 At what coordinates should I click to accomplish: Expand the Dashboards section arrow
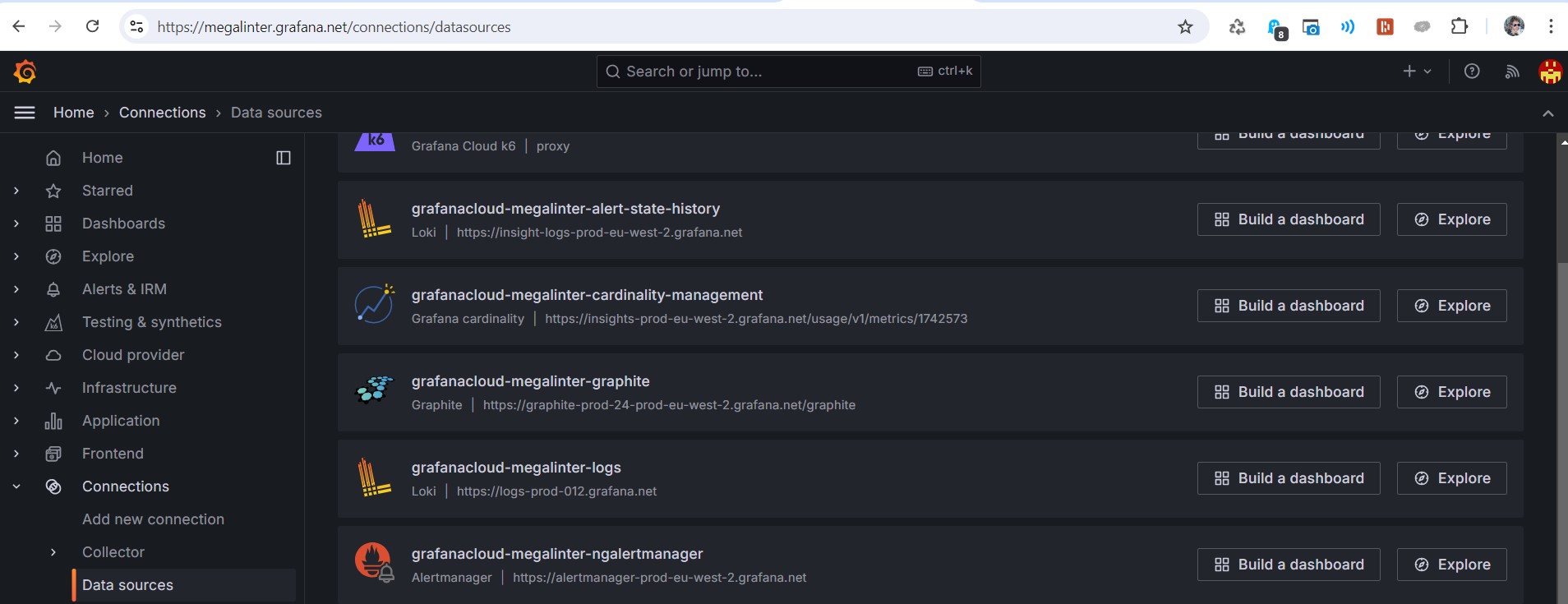point(16,224)
